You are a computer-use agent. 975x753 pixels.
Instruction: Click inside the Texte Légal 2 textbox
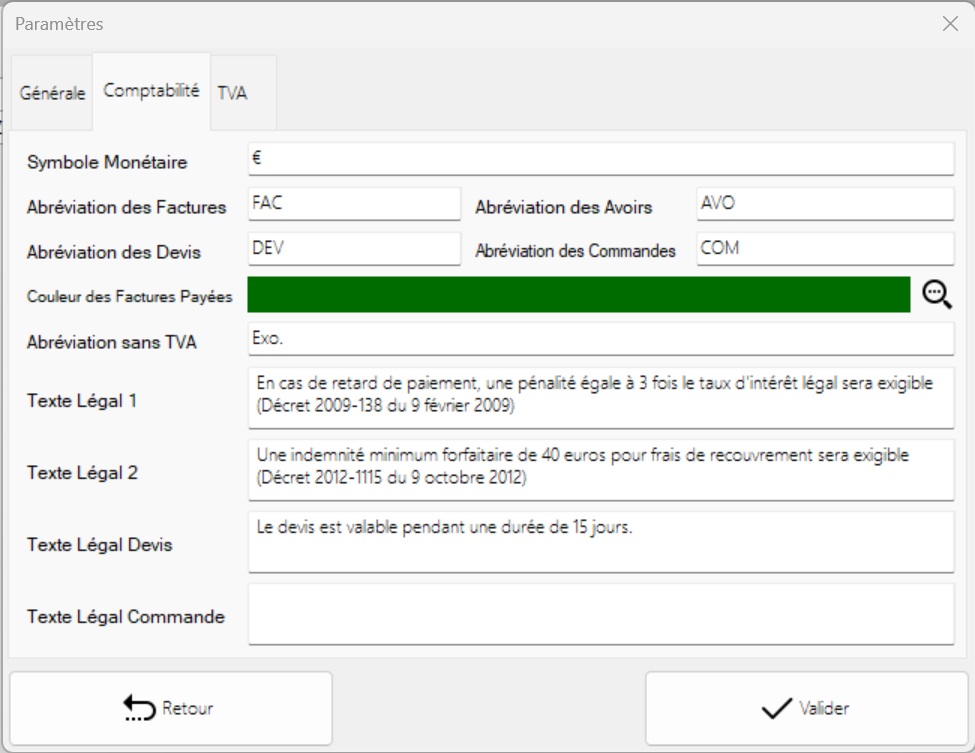coord(600,469)
